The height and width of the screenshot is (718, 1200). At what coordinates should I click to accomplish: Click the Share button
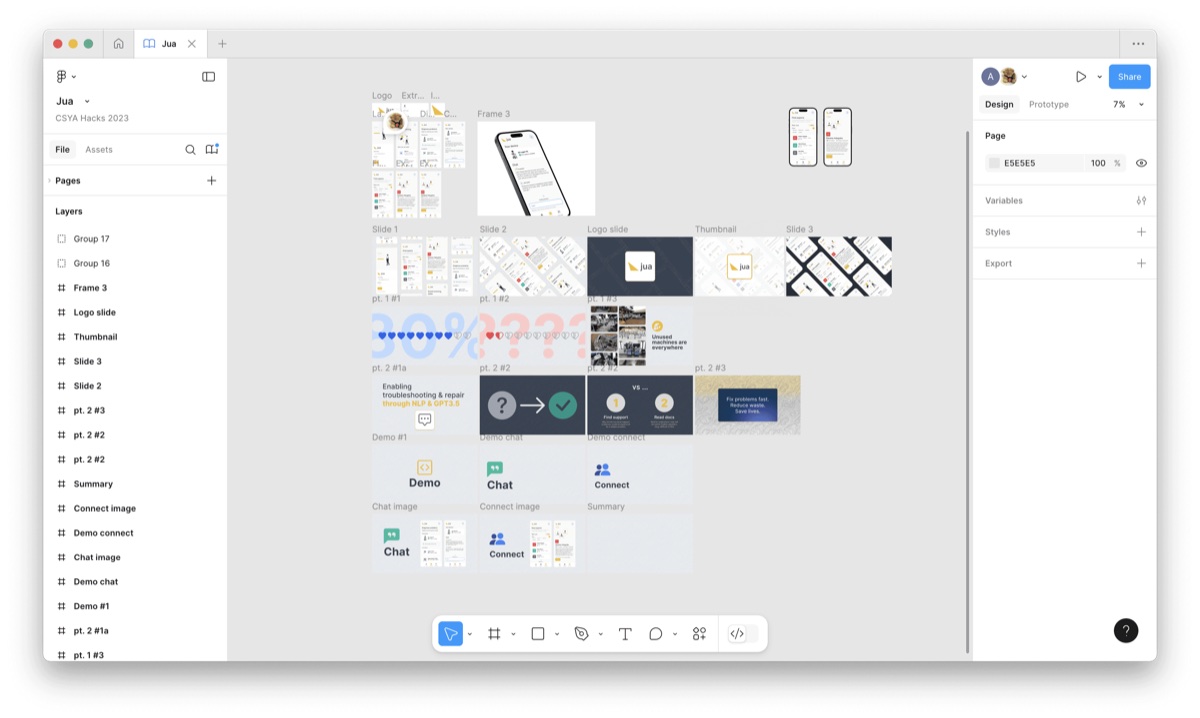[x=1129, y=76]
